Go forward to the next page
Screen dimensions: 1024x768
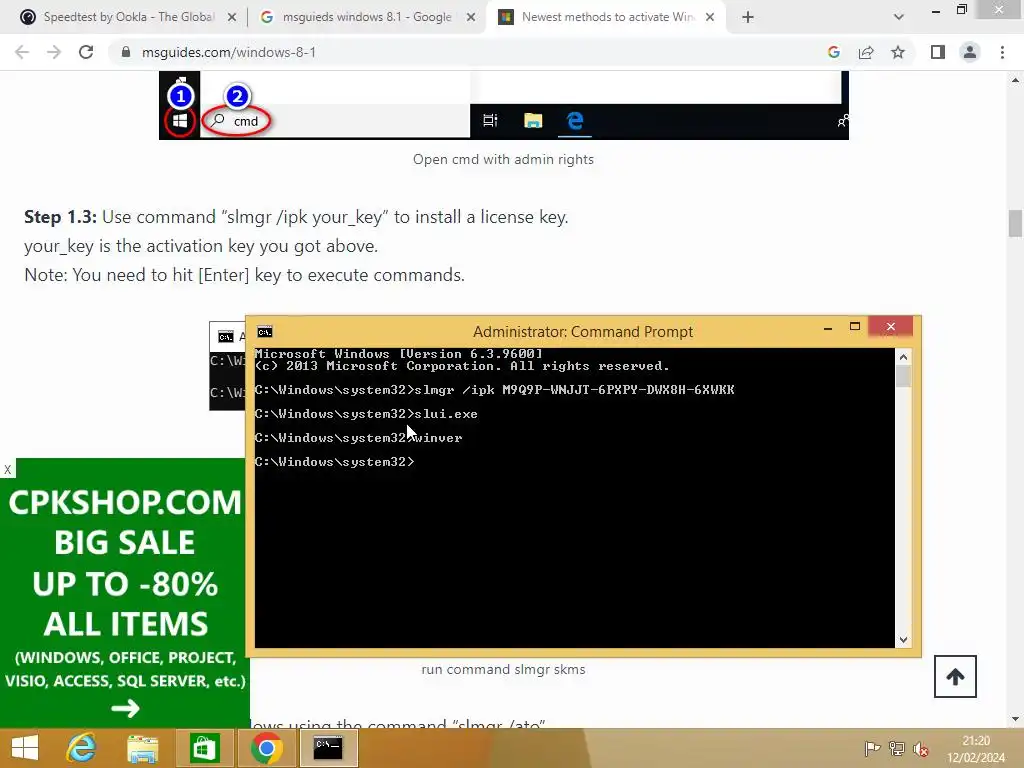(x=54, y=52)
